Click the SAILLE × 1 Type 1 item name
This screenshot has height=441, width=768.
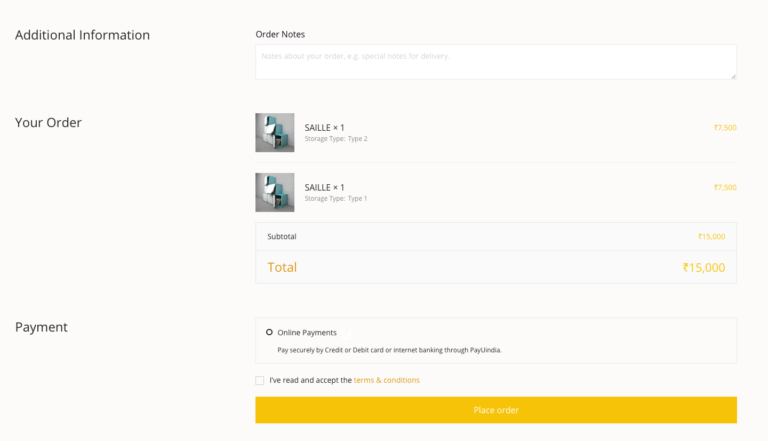[x=324, y=187]
